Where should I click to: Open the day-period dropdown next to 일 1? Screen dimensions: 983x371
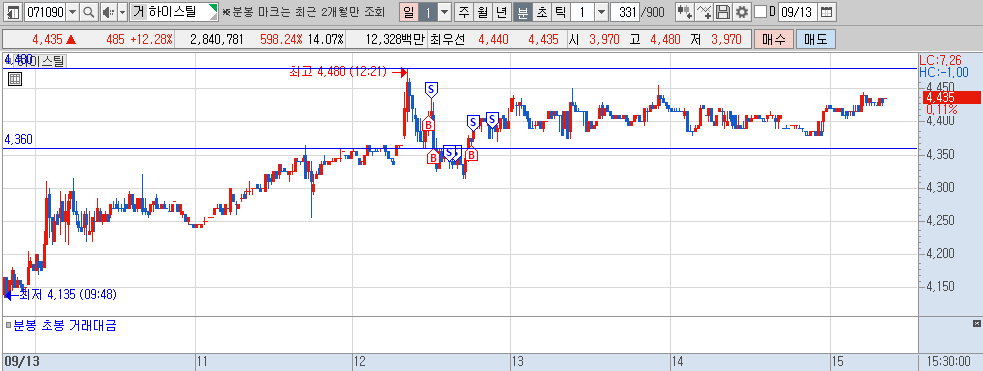444,11
